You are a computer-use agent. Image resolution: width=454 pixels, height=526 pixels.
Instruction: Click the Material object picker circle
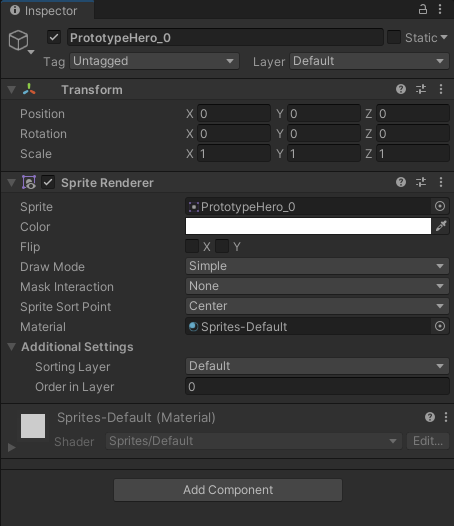coord(440,326)
